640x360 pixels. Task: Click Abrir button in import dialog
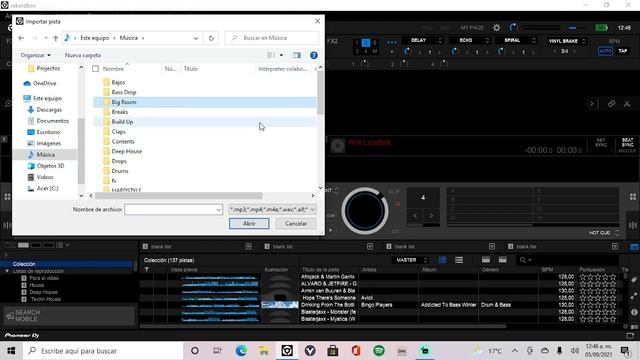pos(249,224)
